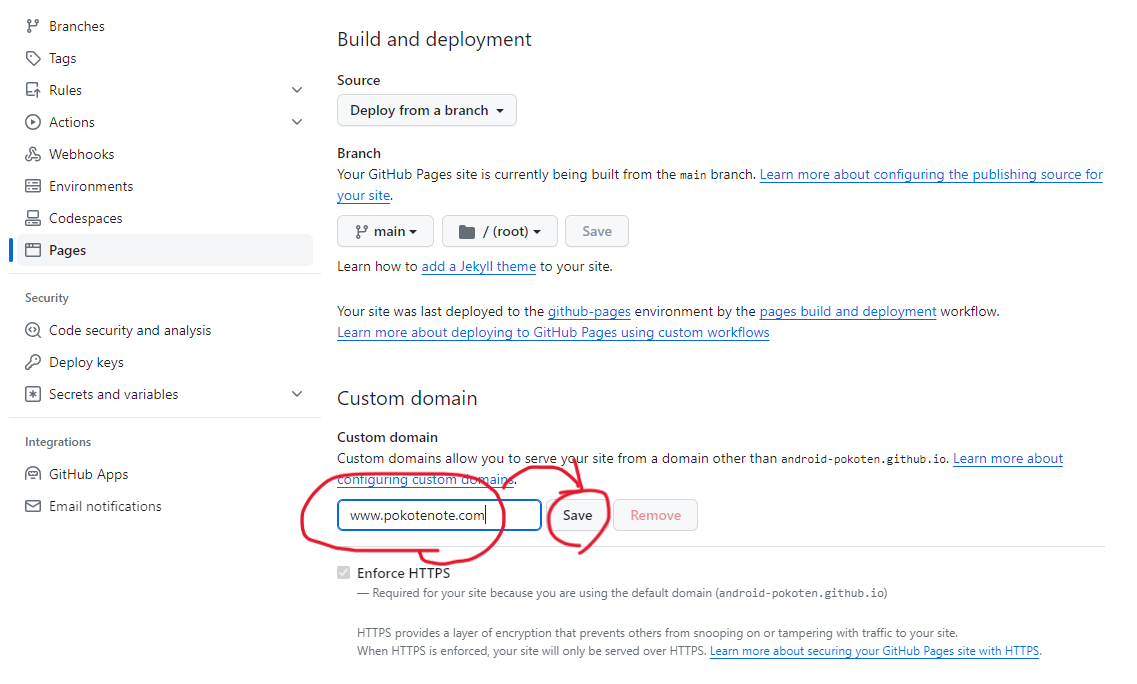This screenshot has height=684, width=1137.
Task: Click the Email notifications envelope icon
Action: click(33, 506)
